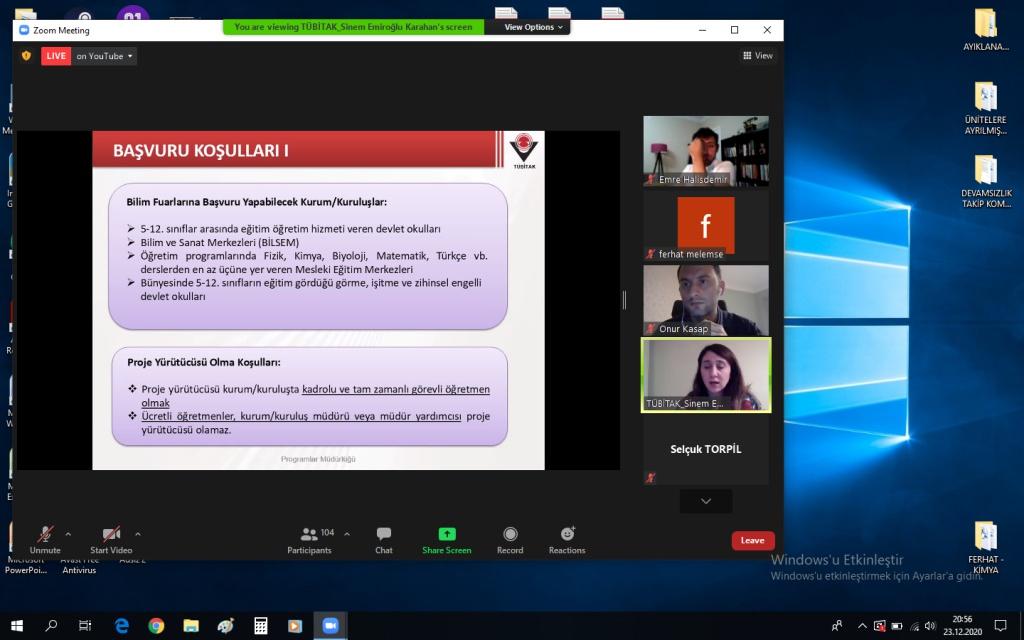Unmute the microphone in Zoom
This screenshot has height=640, width=1024.
pyautogui.click(x=45, y=538)
